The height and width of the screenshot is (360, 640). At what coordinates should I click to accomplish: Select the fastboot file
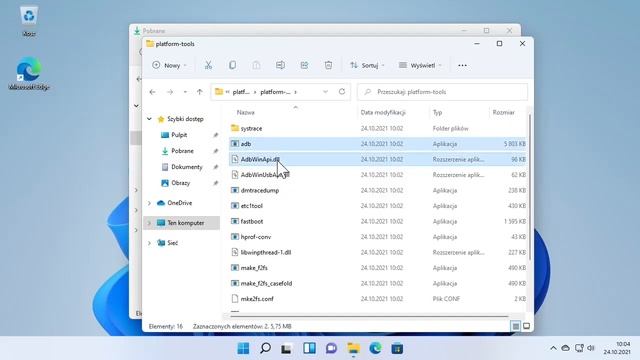378,222
